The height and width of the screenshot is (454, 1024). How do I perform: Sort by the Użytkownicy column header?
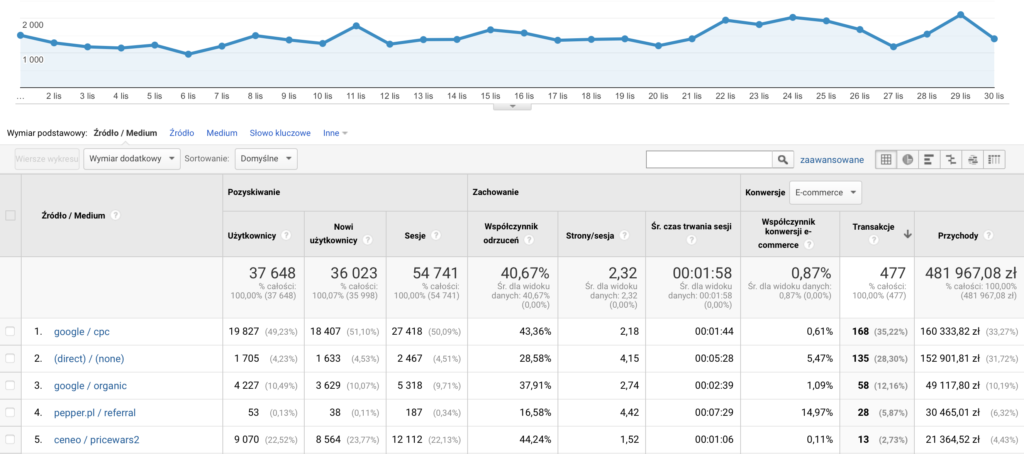point(252,236)
